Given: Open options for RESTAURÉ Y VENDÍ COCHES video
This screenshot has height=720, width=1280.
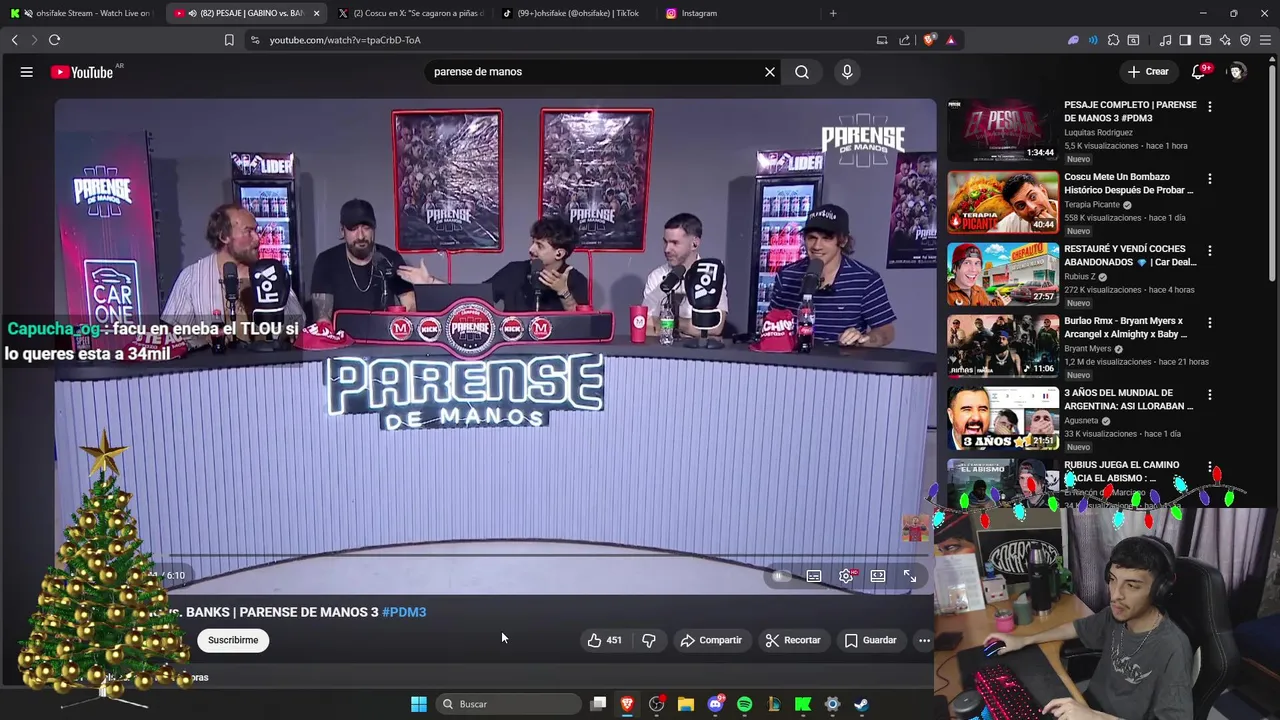Looking at the screenshot, I should 1210,250.
